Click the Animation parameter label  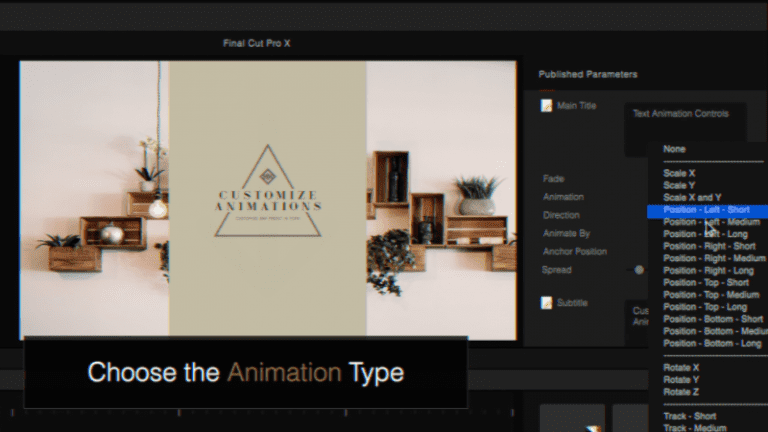pos(563,197)
